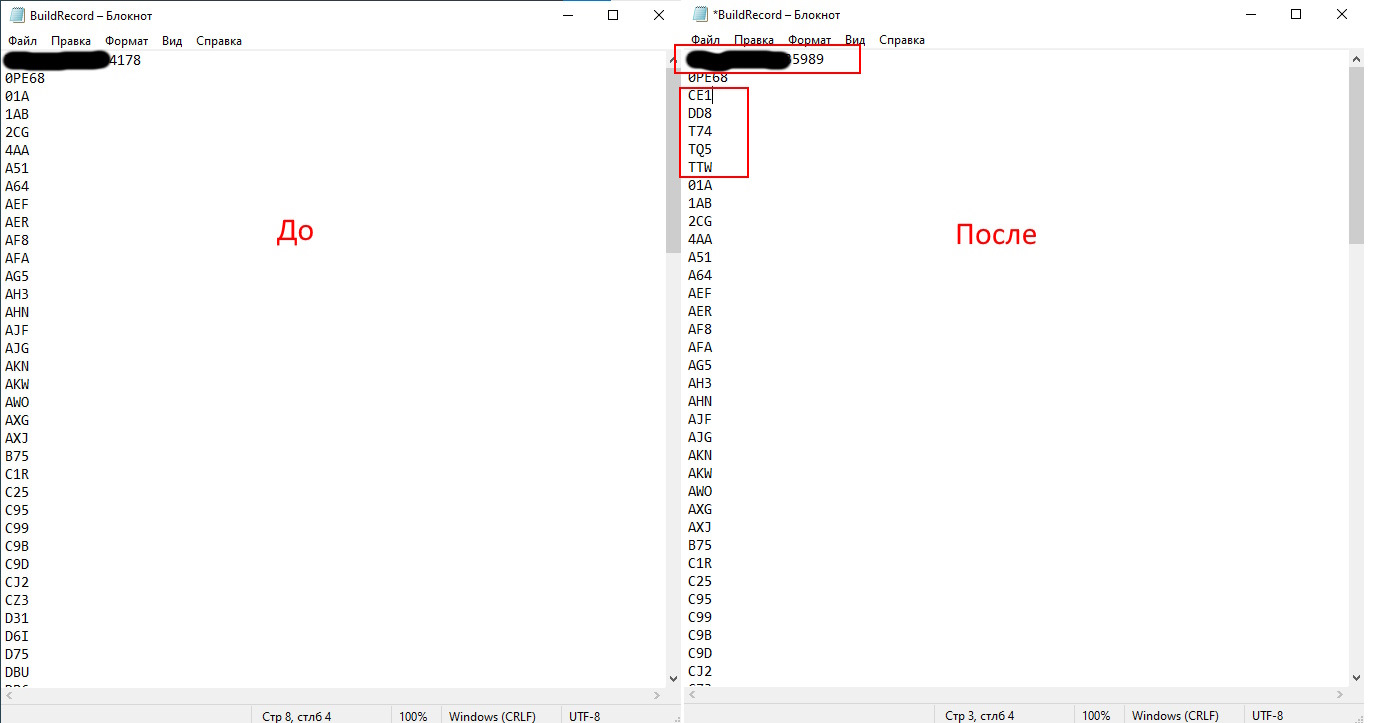
Task: Click the horizontal scroll-left arrow in the unsaved *BuildRecord window
Action: [x=691, y=695]
